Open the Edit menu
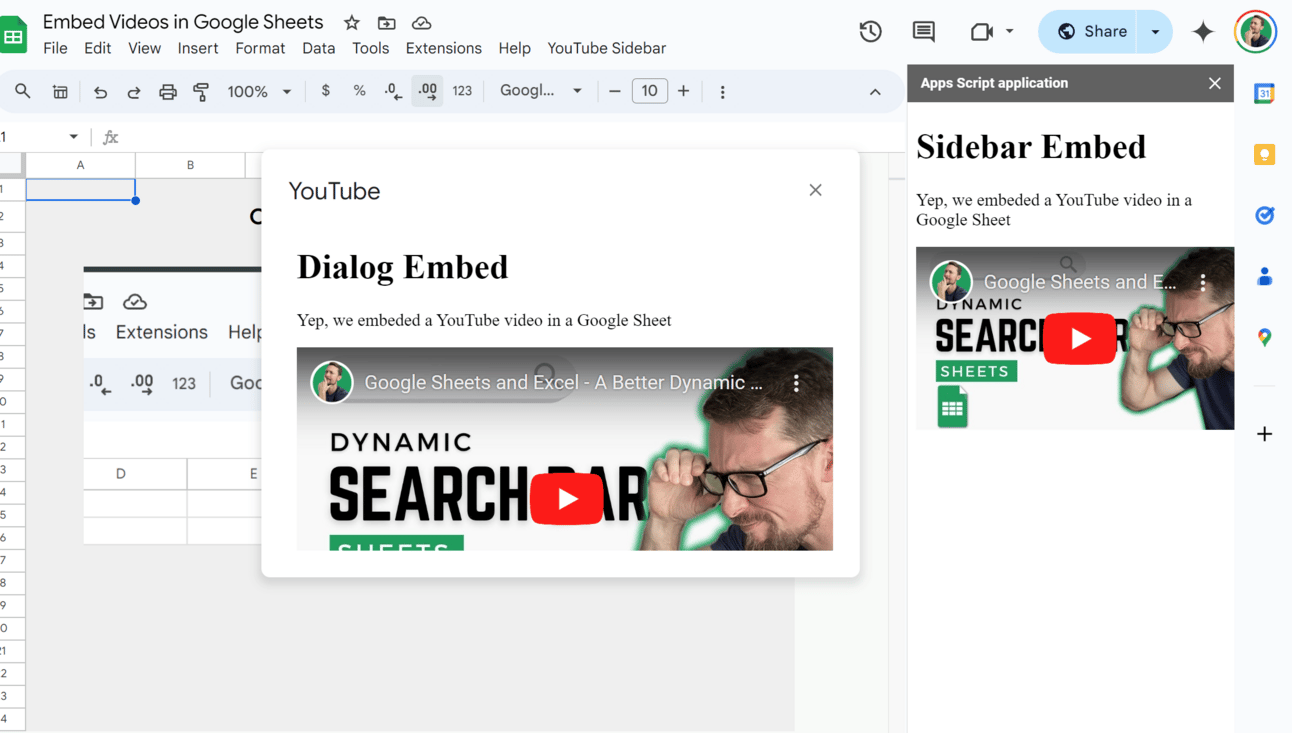The height and width of the screenshot is (733, 1292). [97, 48]
